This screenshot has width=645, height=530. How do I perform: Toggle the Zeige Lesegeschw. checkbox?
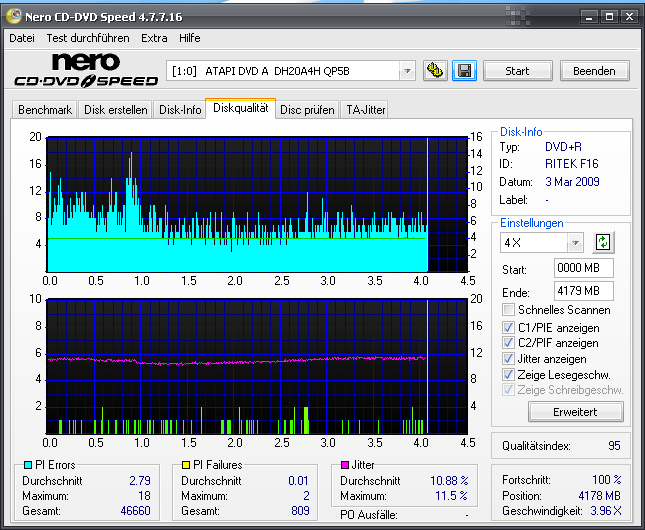coord(509,374)
